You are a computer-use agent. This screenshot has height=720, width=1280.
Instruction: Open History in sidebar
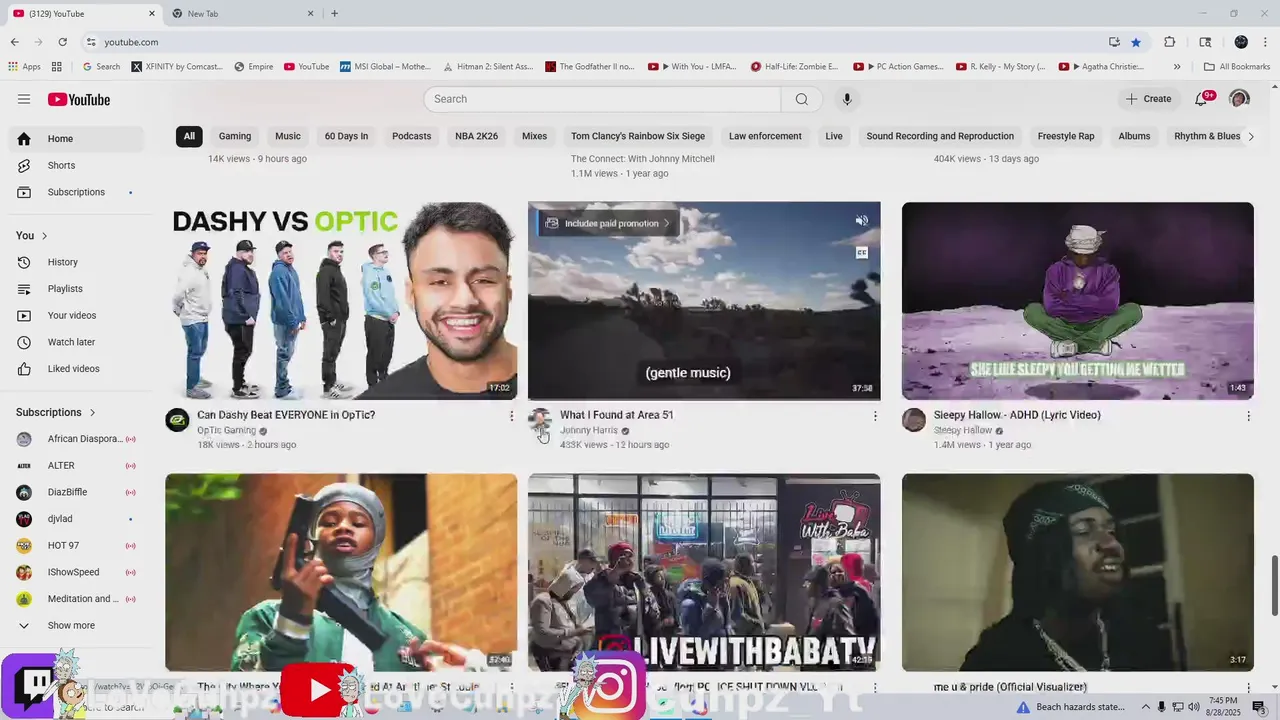pyautogui.click(x=75, y=262)
